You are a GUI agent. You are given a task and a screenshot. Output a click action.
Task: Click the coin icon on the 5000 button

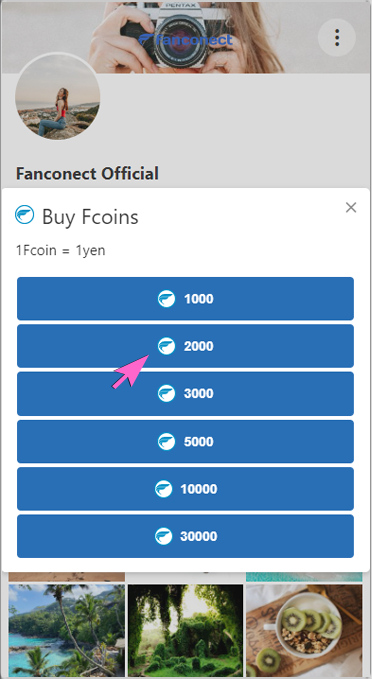[166, 441]
